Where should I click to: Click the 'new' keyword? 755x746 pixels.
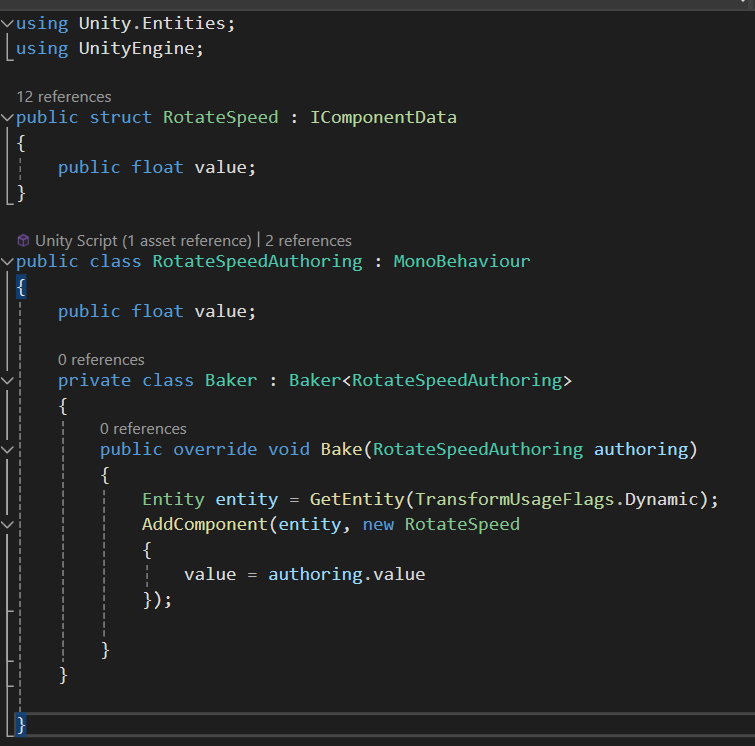[x=378, y=524]
